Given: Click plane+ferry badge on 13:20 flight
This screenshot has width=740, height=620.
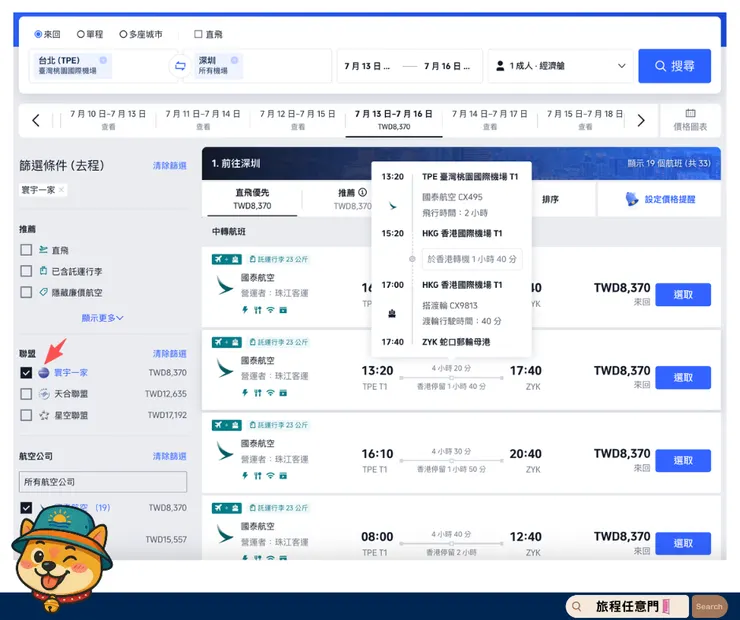Looking at the screenshot, I should (227, 342).
